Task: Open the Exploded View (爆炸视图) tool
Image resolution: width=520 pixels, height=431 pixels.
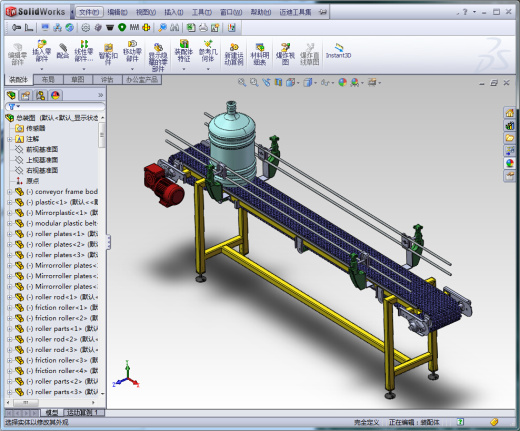Action: pos(285,54)
